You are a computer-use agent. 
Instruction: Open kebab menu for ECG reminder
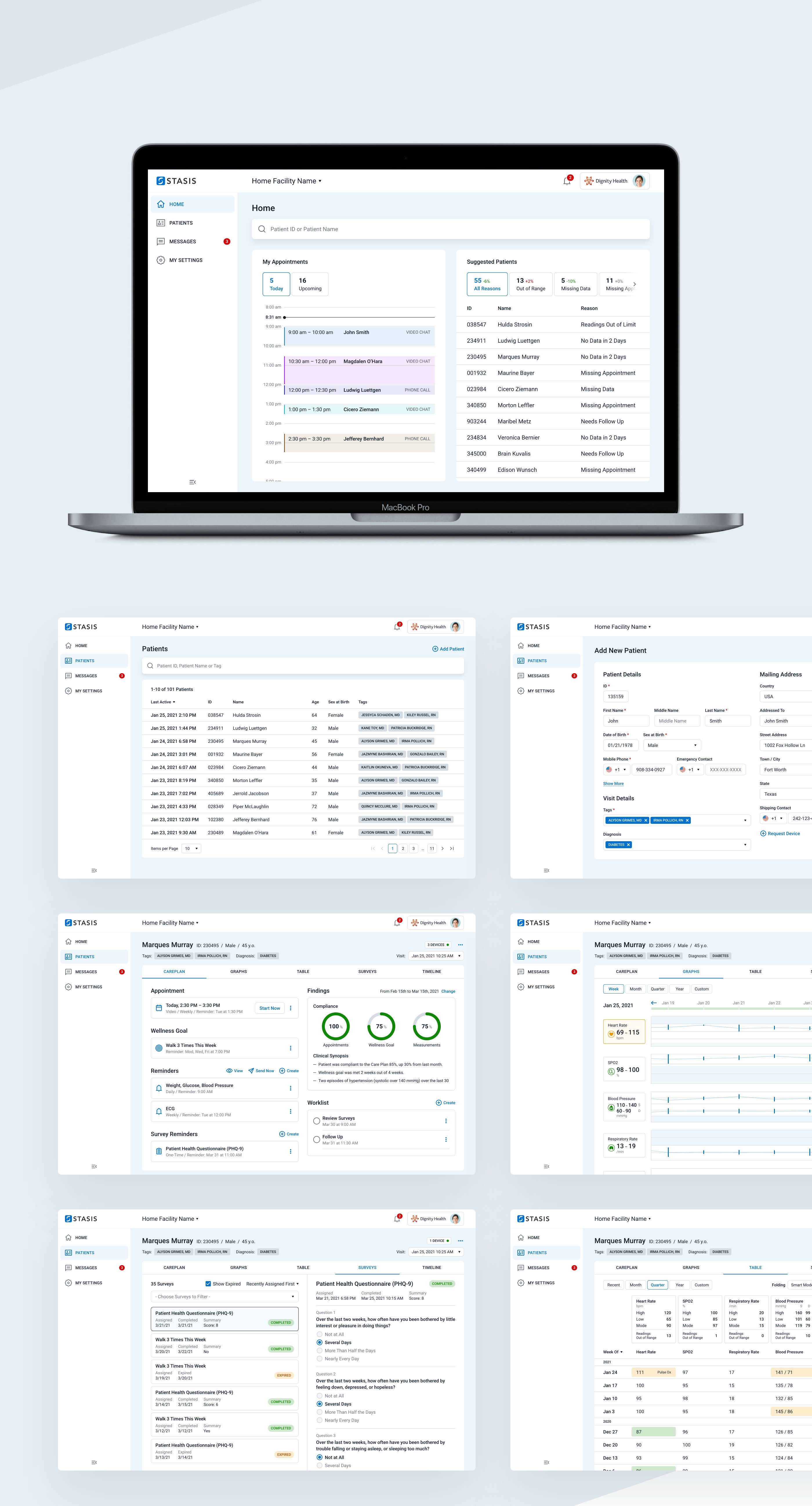[x=290, y=1111]
